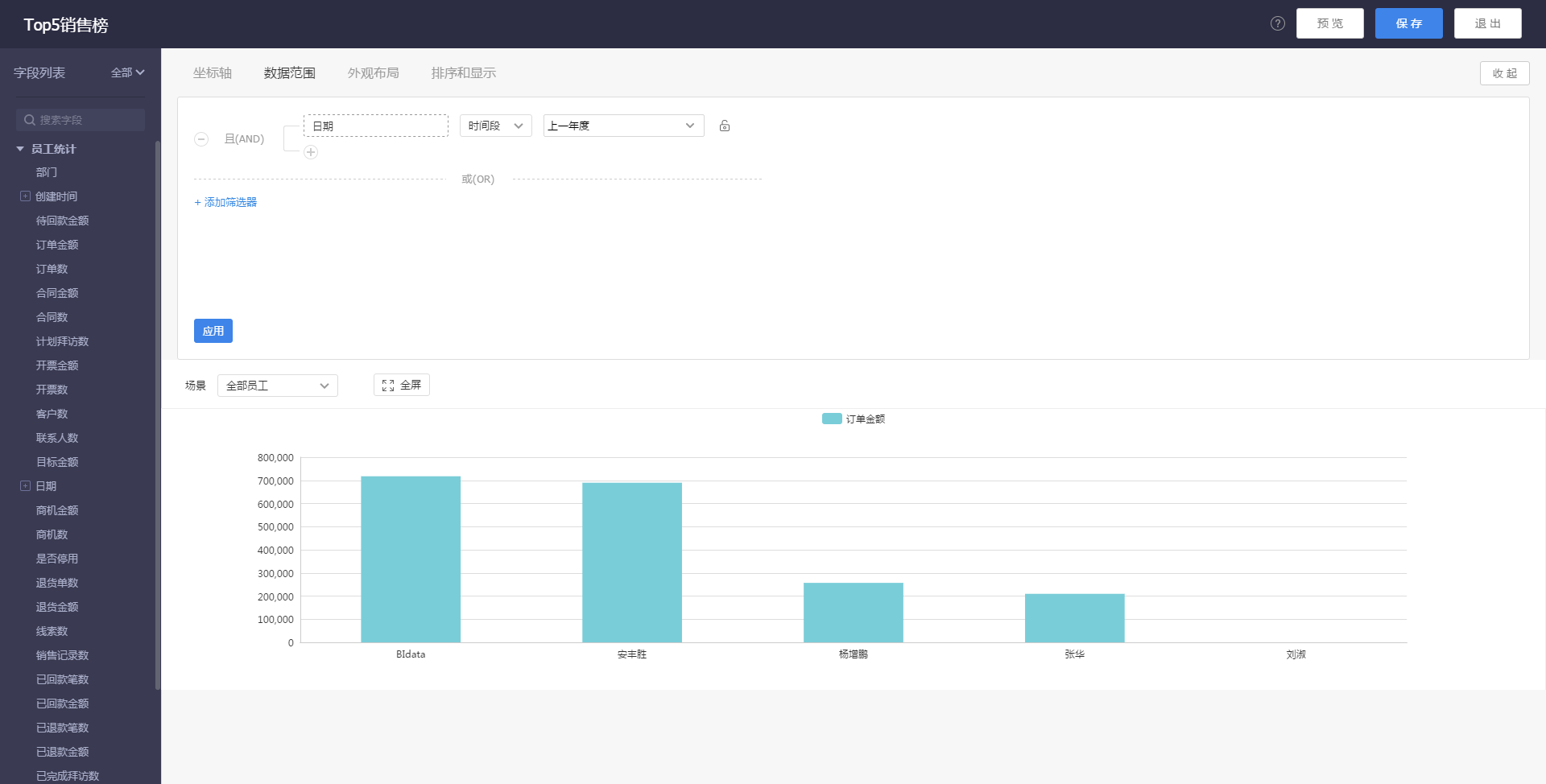The width and height of the screenshot is (1546, 784).
Task: Click the blue 保存 button
Action: click(1408, 23)
